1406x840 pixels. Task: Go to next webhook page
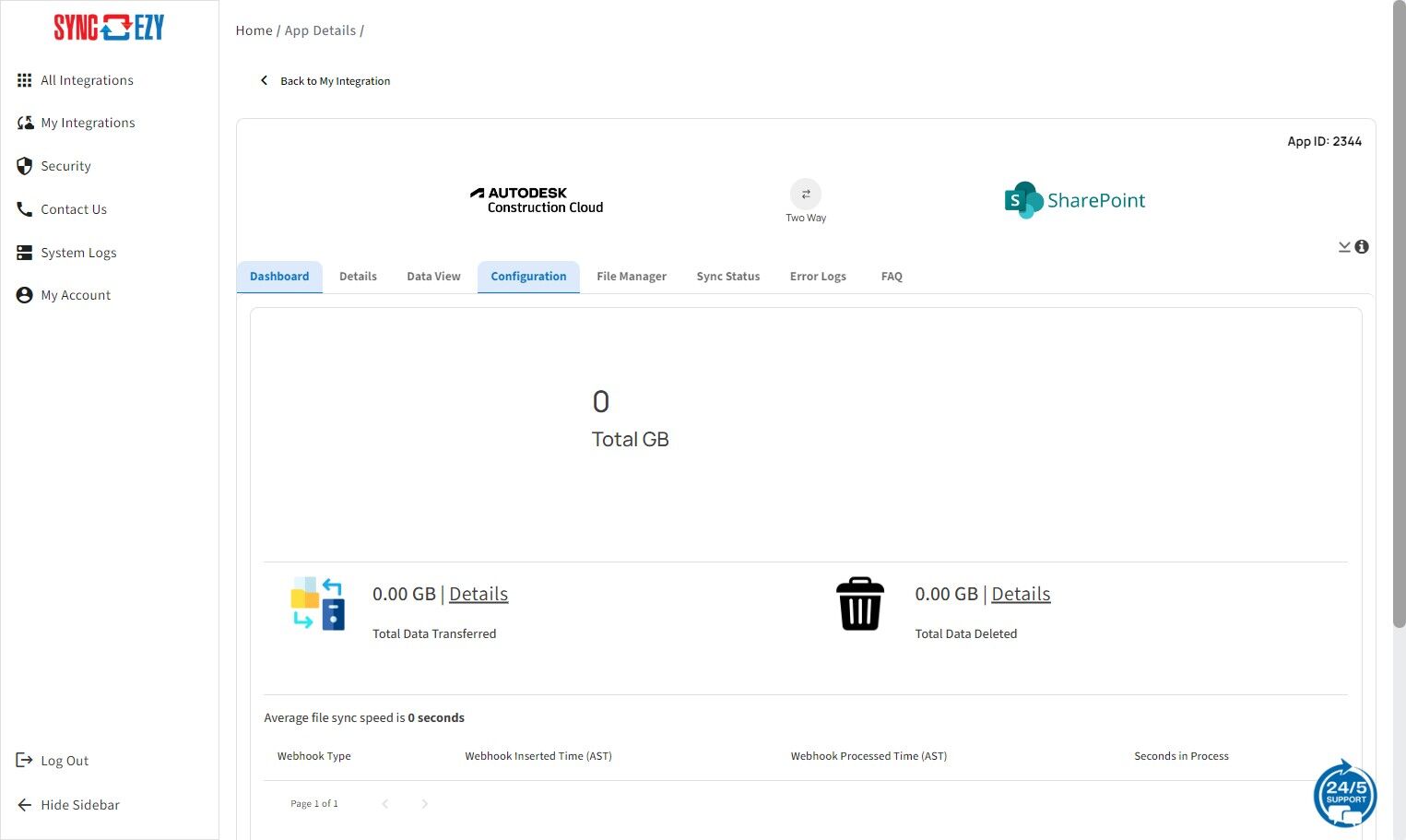point(424,804)
